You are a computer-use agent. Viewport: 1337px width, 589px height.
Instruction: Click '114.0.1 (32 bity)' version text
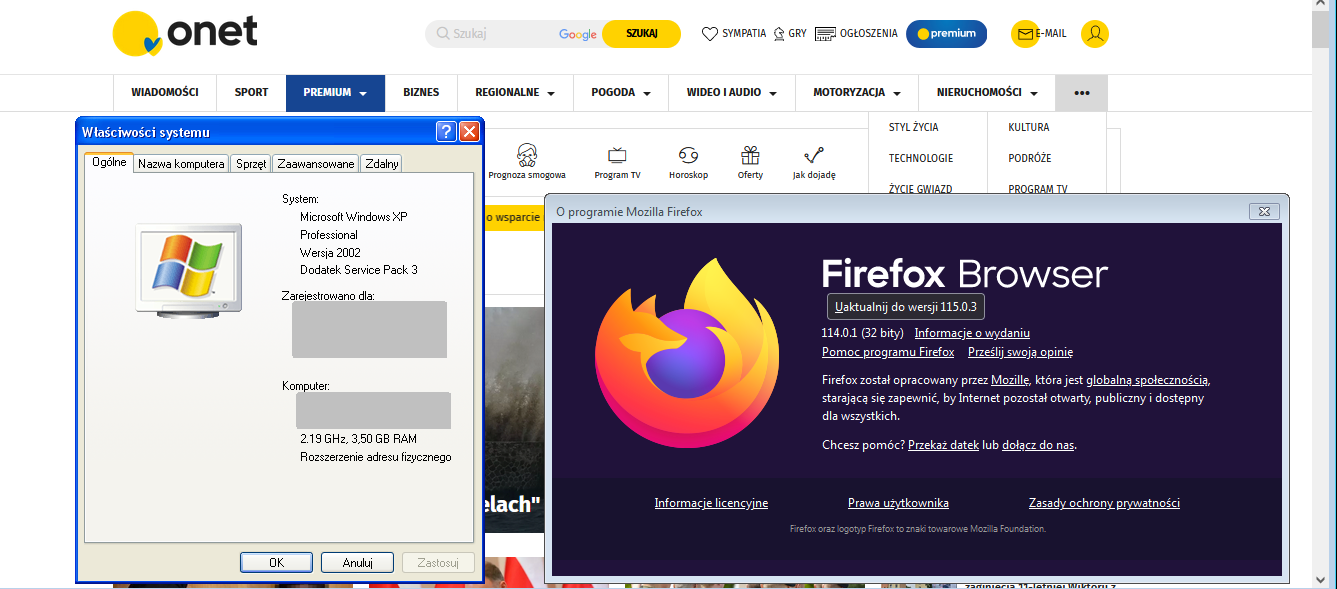pyautogui.click(x=862, y=333)
